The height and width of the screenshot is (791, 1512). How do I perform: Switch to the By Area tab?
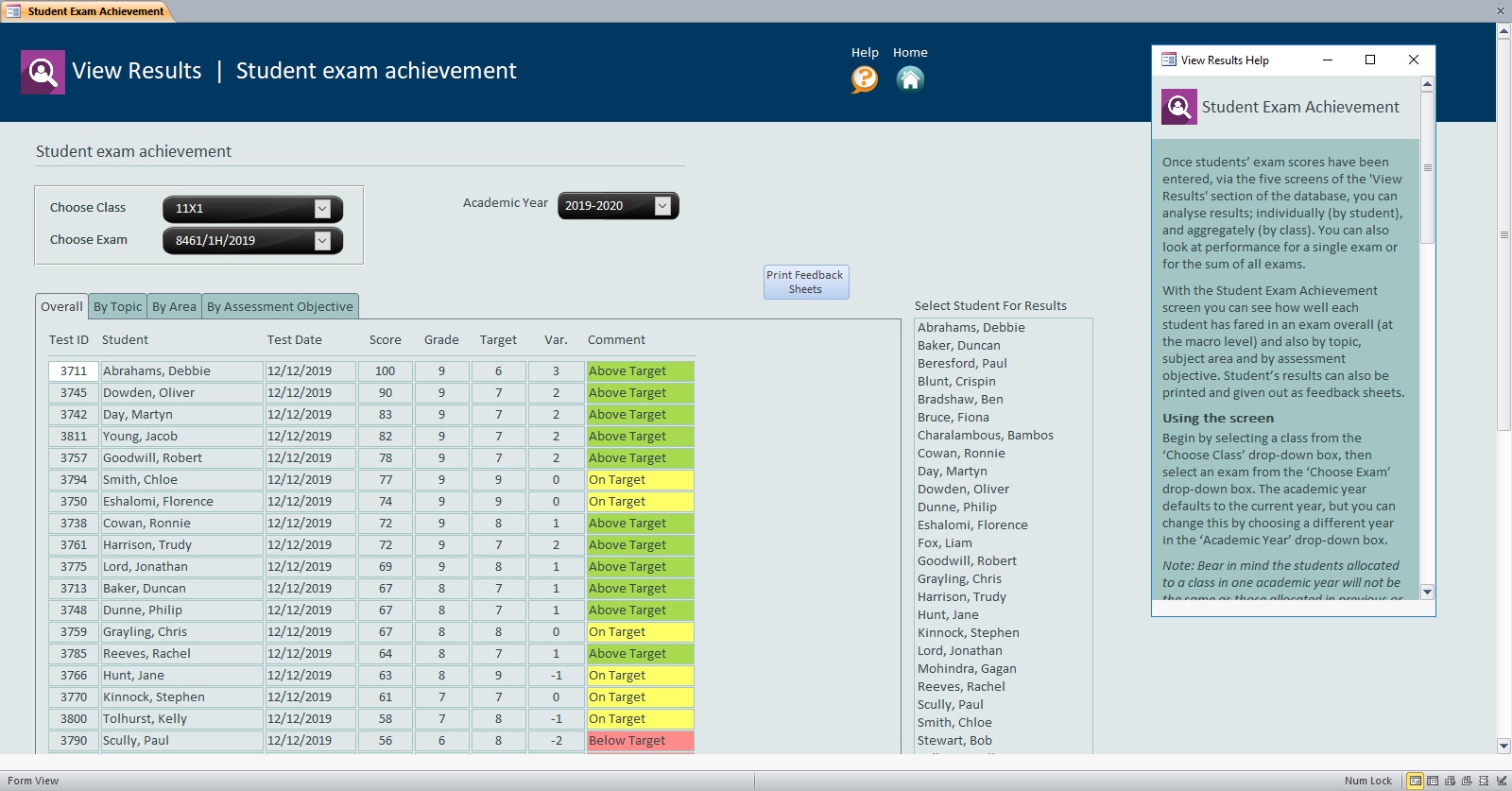pyautogui.click(x=174, y=306)
